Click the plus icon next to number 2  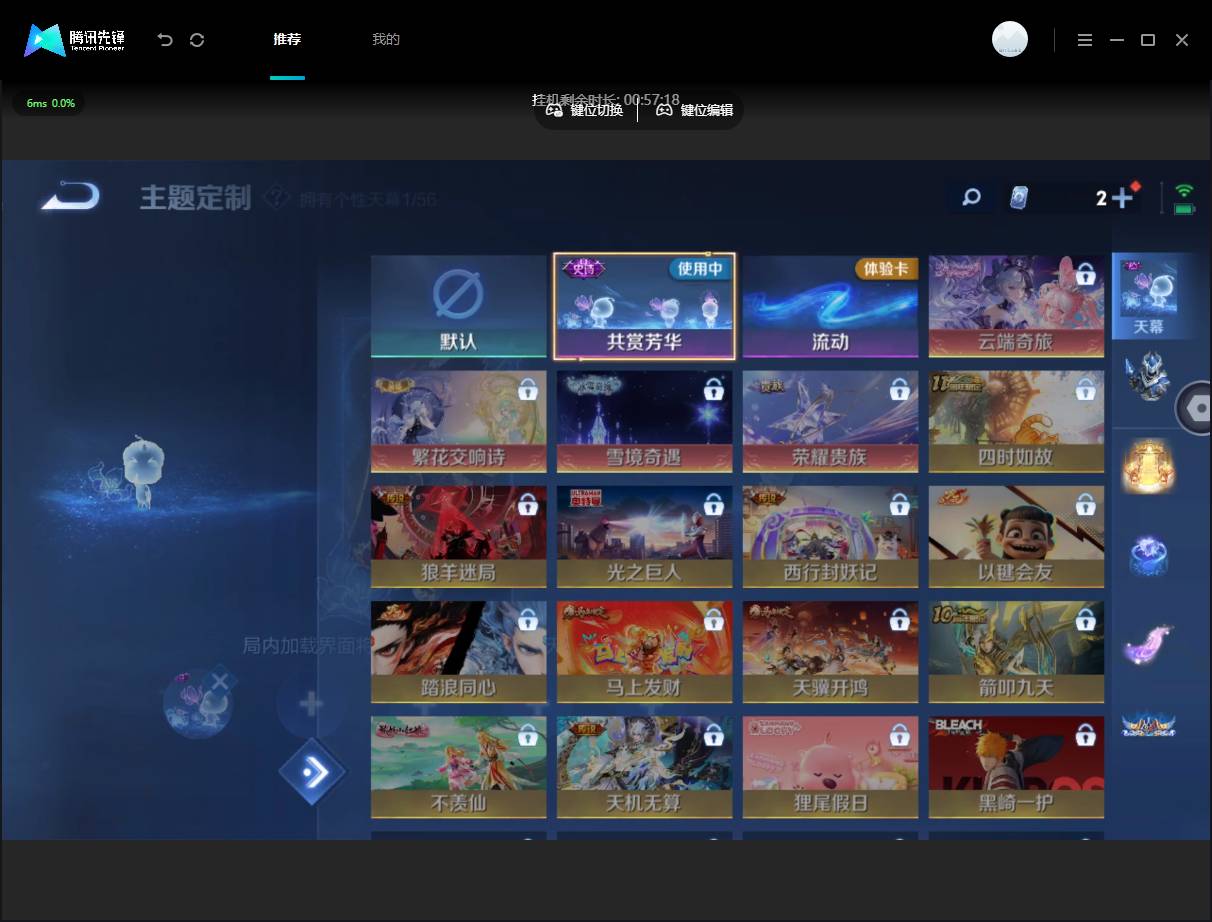click(1122, 198)
